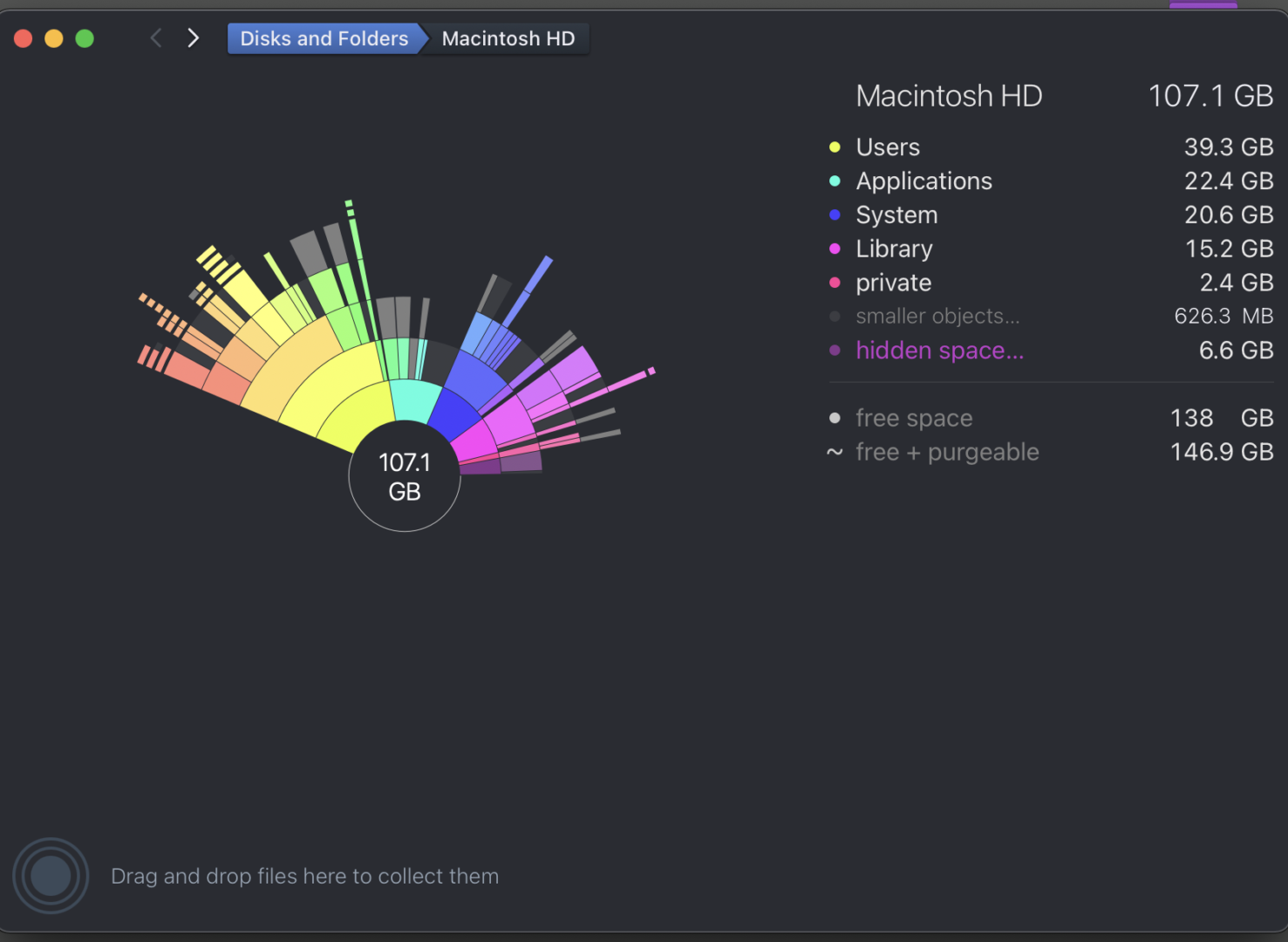The image size is (1288, 942).
Task: Click the free + purgeable entry
Action: [x=1051, y=452]
